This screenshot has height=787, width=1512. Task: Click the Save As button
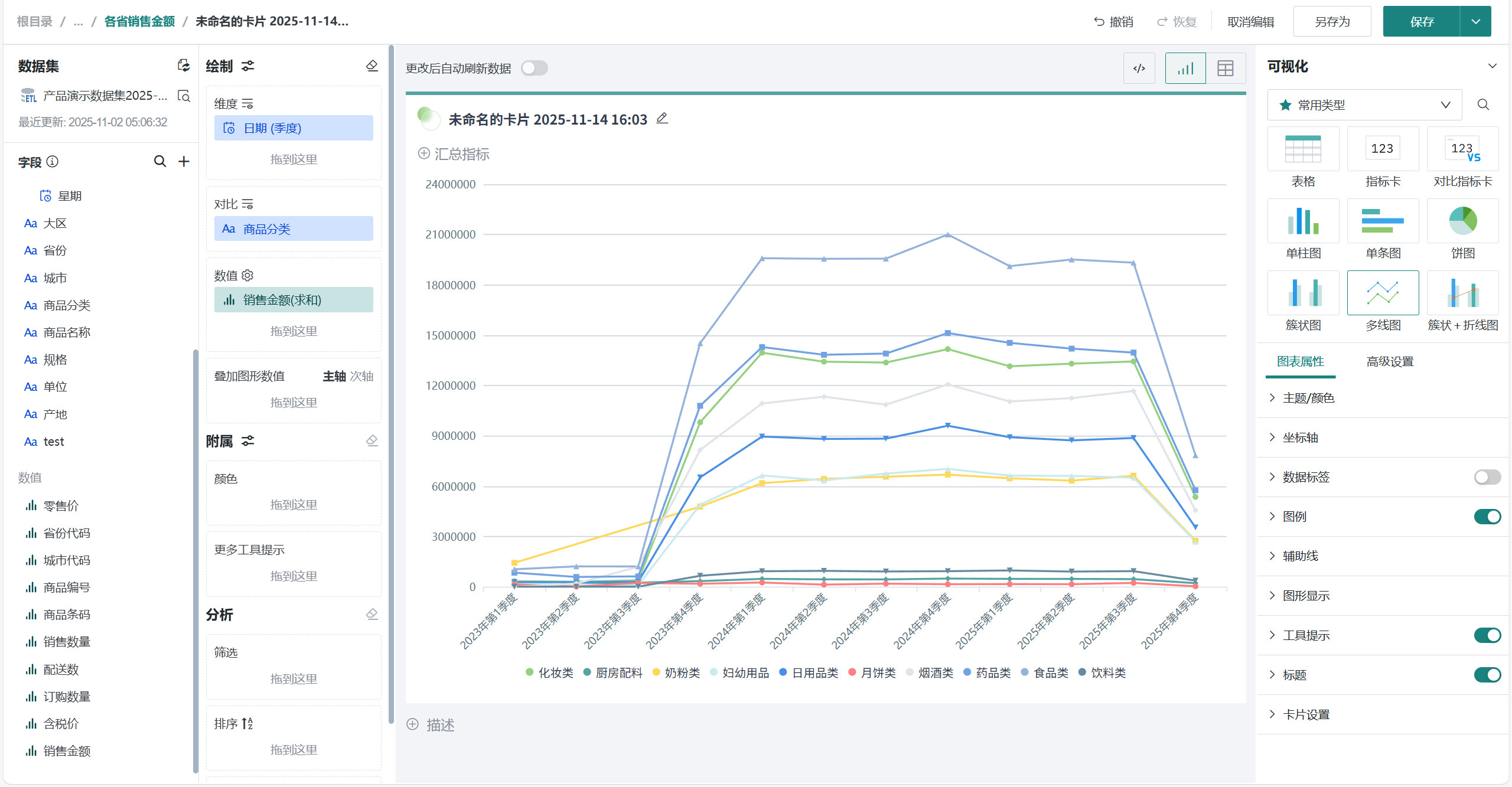pyautogui.click(x=1332, y=22)
